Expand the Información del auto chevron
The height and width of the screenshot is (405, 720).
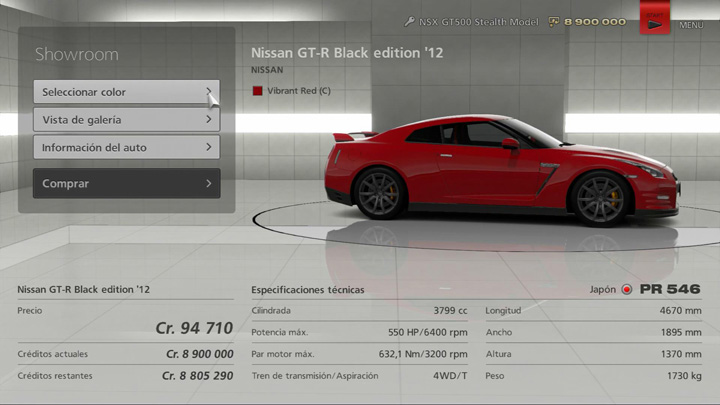click(209, 147)
